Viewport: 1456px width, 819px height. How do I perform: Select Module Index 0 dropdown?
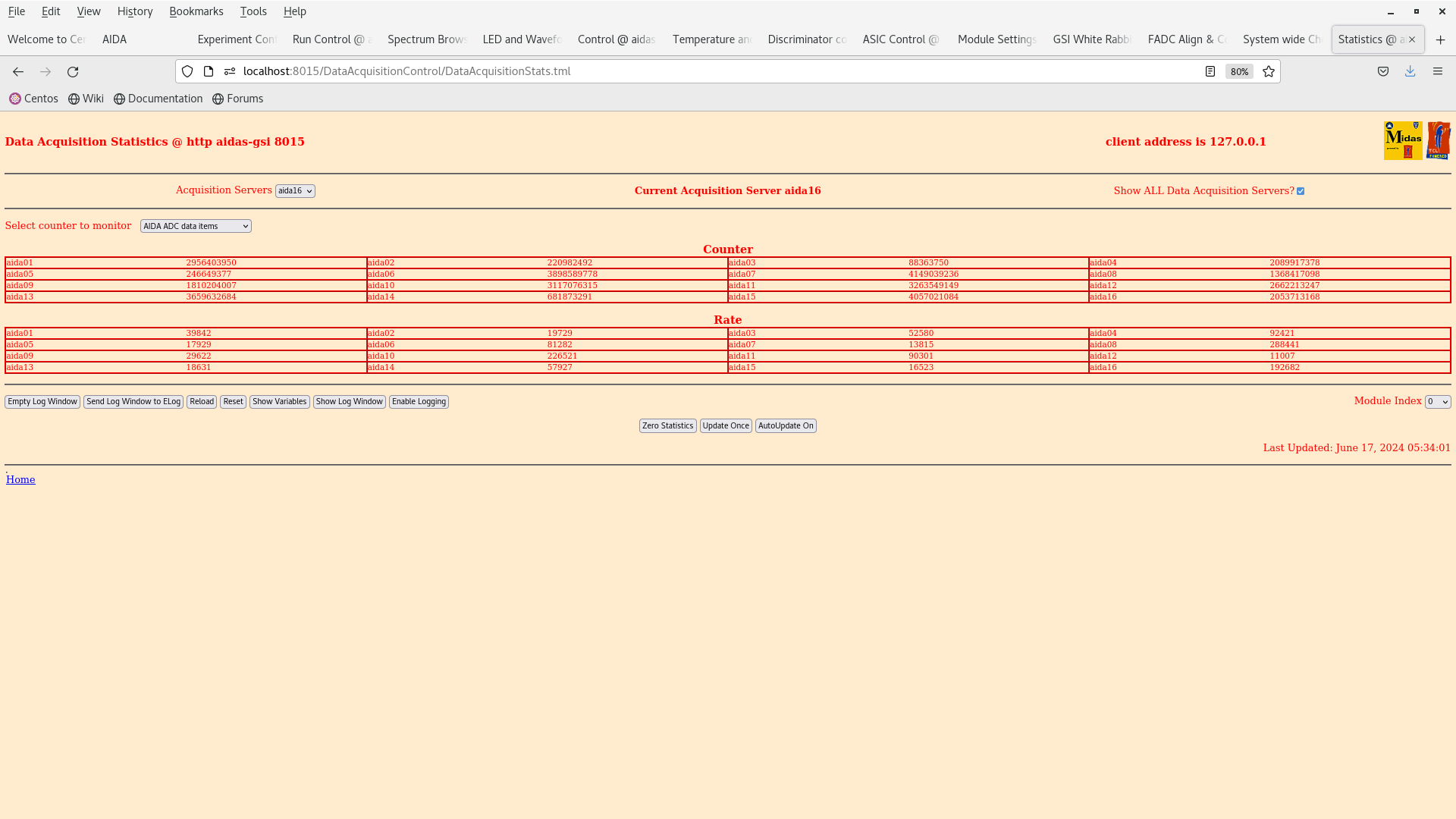[x=1437, y=401]
